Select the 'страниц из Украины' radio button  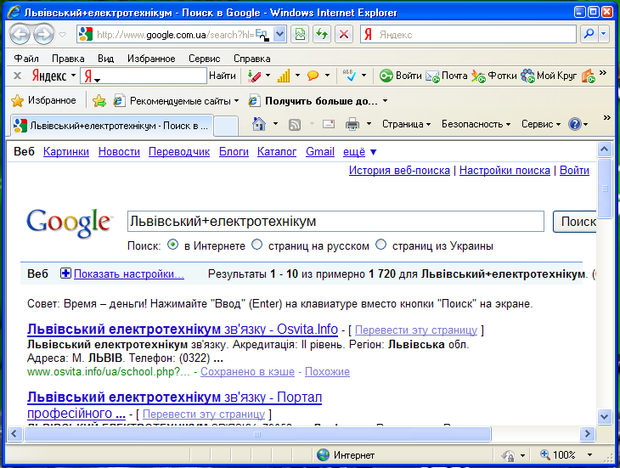click(x=381, y=245)
